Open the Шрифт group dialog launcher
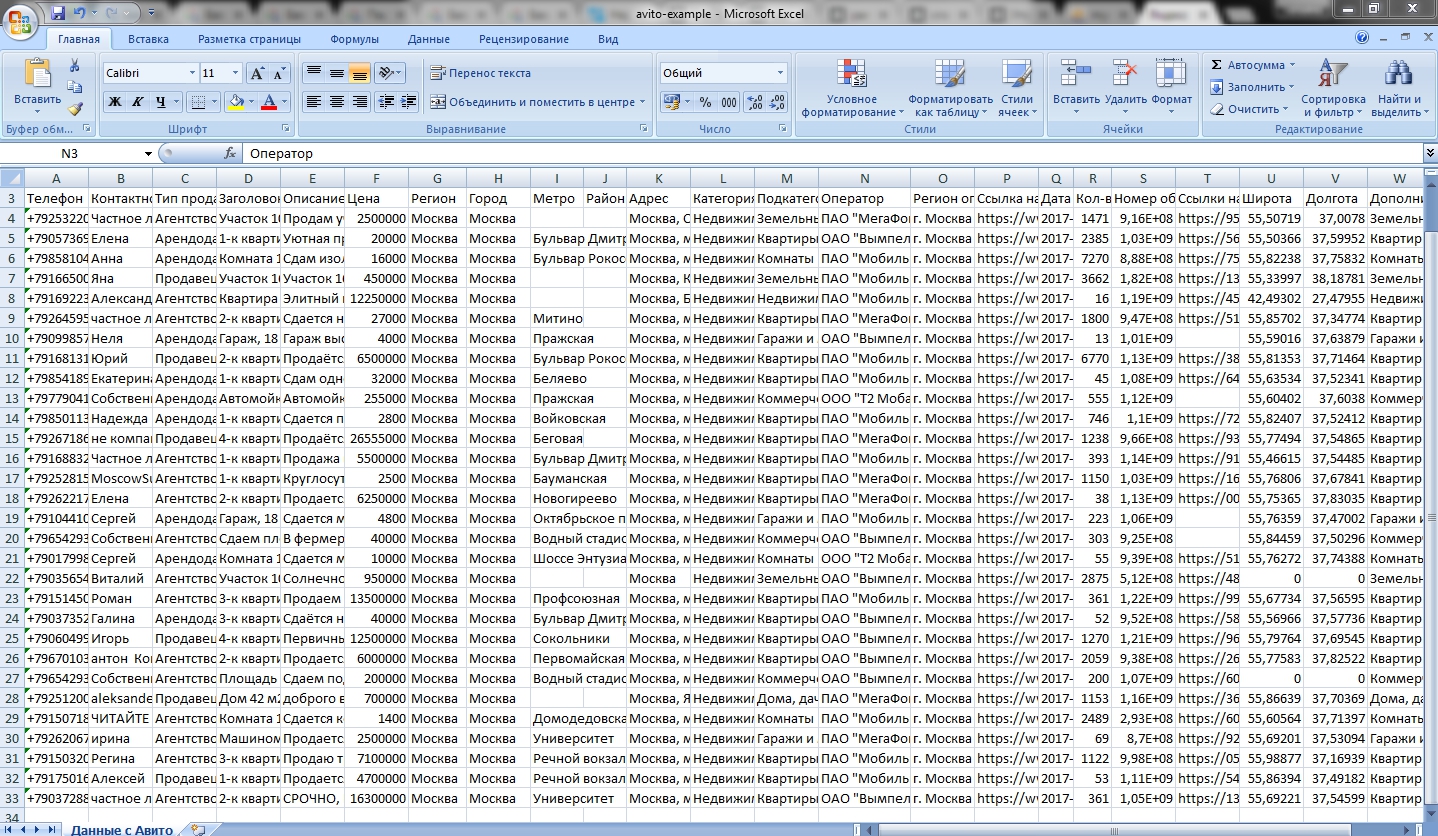 click(x=287, y=129)
